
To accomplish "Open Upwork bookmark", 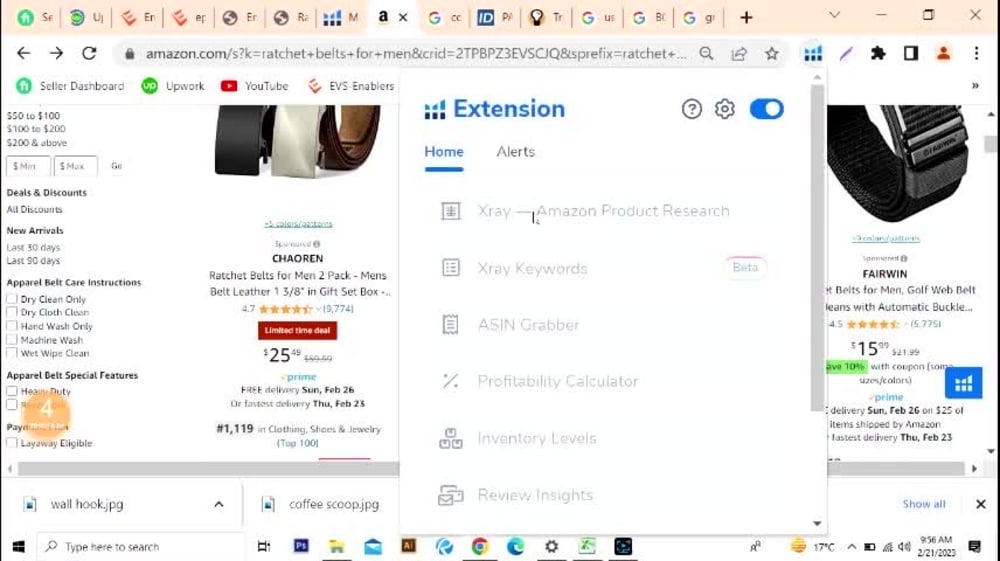I will [173, 86].
